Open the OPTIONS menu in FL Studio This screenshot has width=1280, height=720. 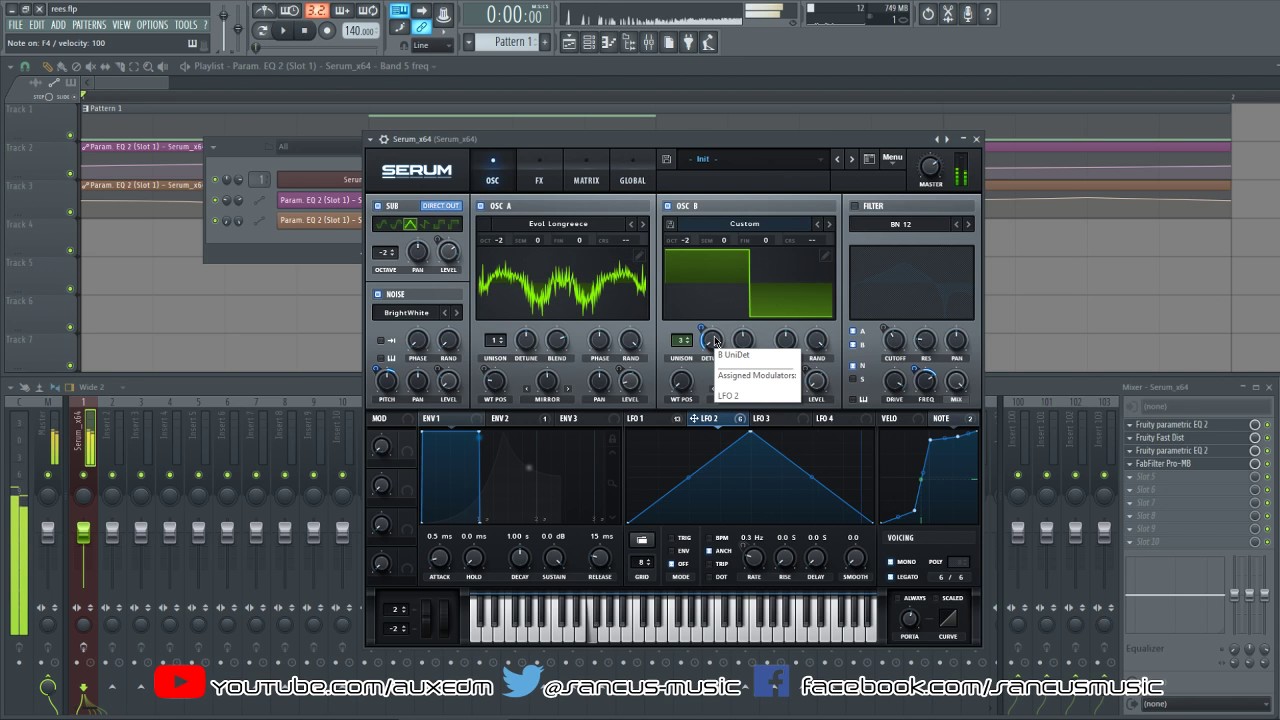click(x=152, y=25)
